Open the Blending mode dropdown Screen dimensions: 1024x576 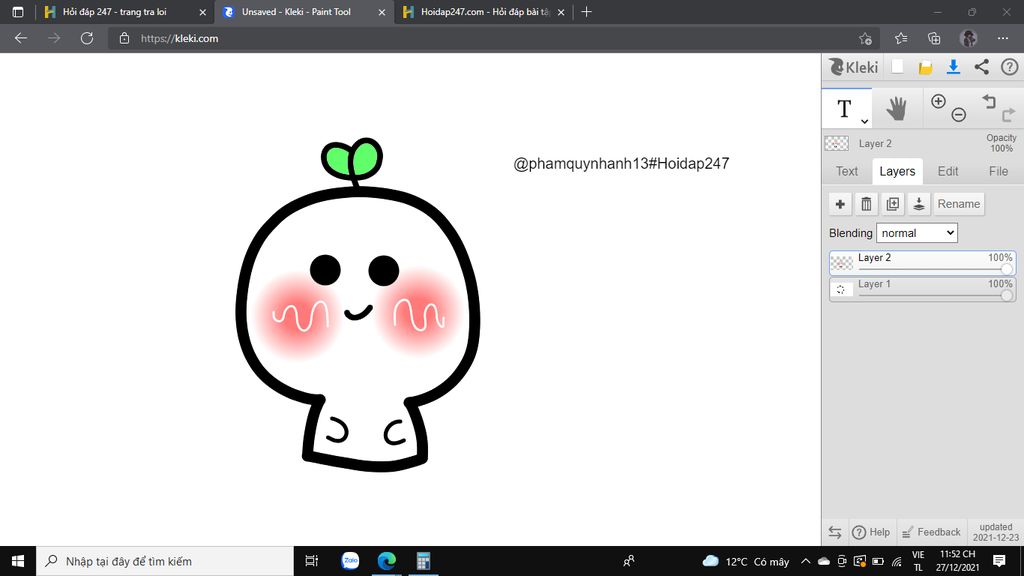(x=917, y=233)
